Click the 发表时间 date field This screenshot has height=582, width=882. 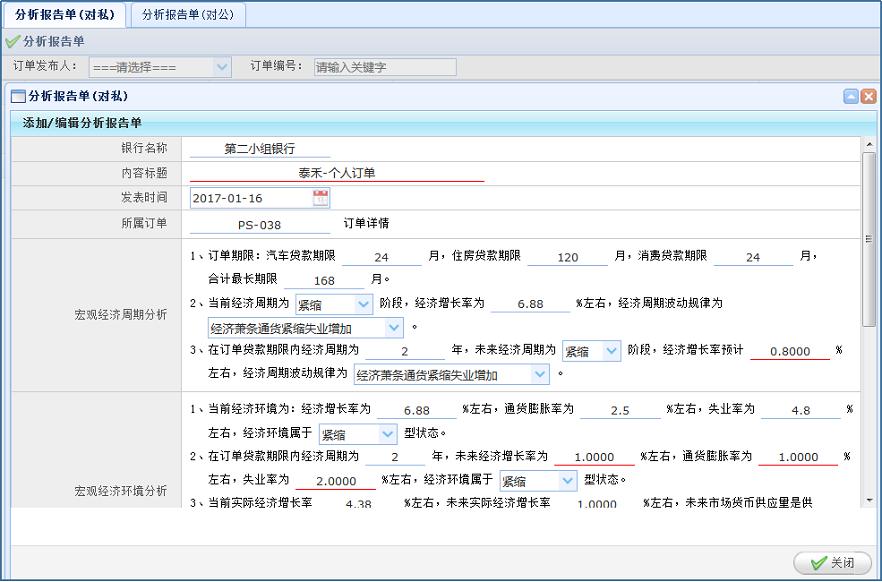point(250,198)
